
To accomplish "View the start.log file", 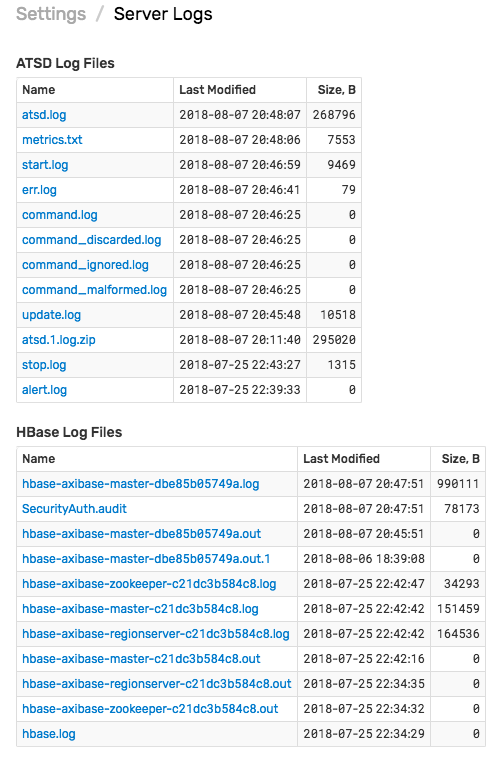I will tap(45, 165).
